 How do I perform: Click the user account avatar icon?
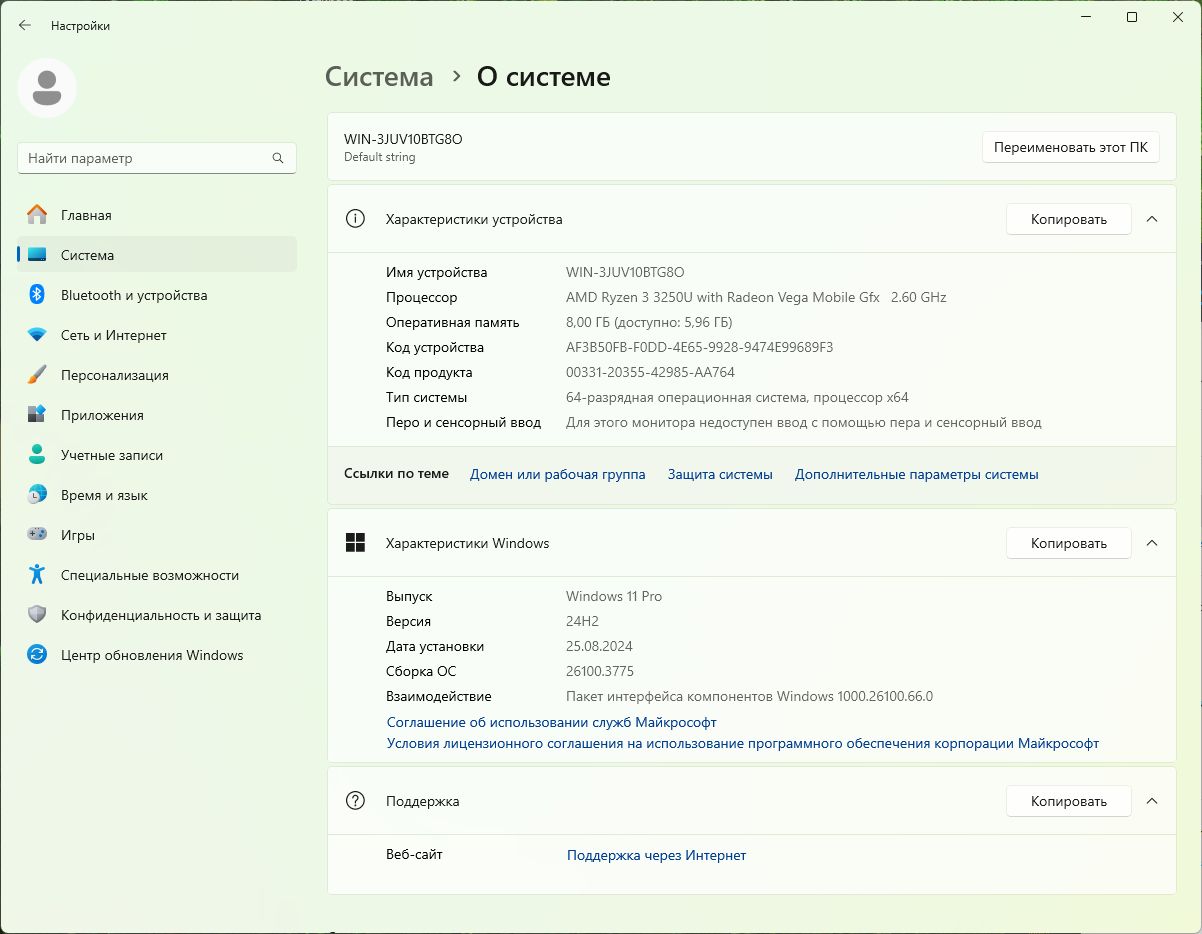pyautogui.click(x=47, y=88)
